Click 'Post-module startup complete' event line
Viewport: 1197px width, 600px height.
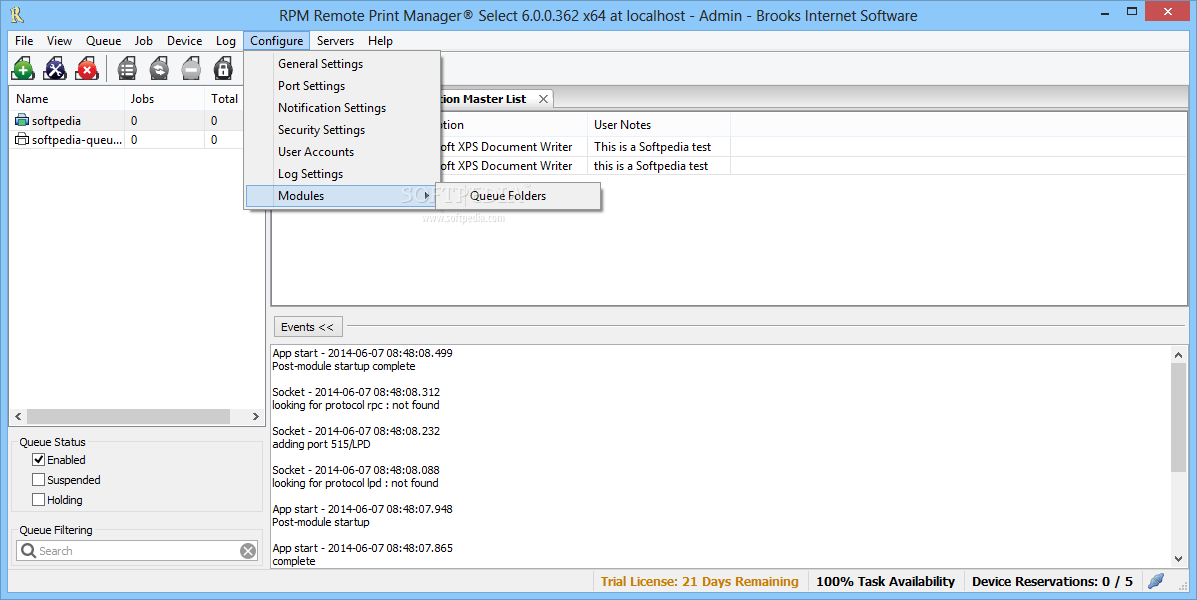(x=344, y=366)
